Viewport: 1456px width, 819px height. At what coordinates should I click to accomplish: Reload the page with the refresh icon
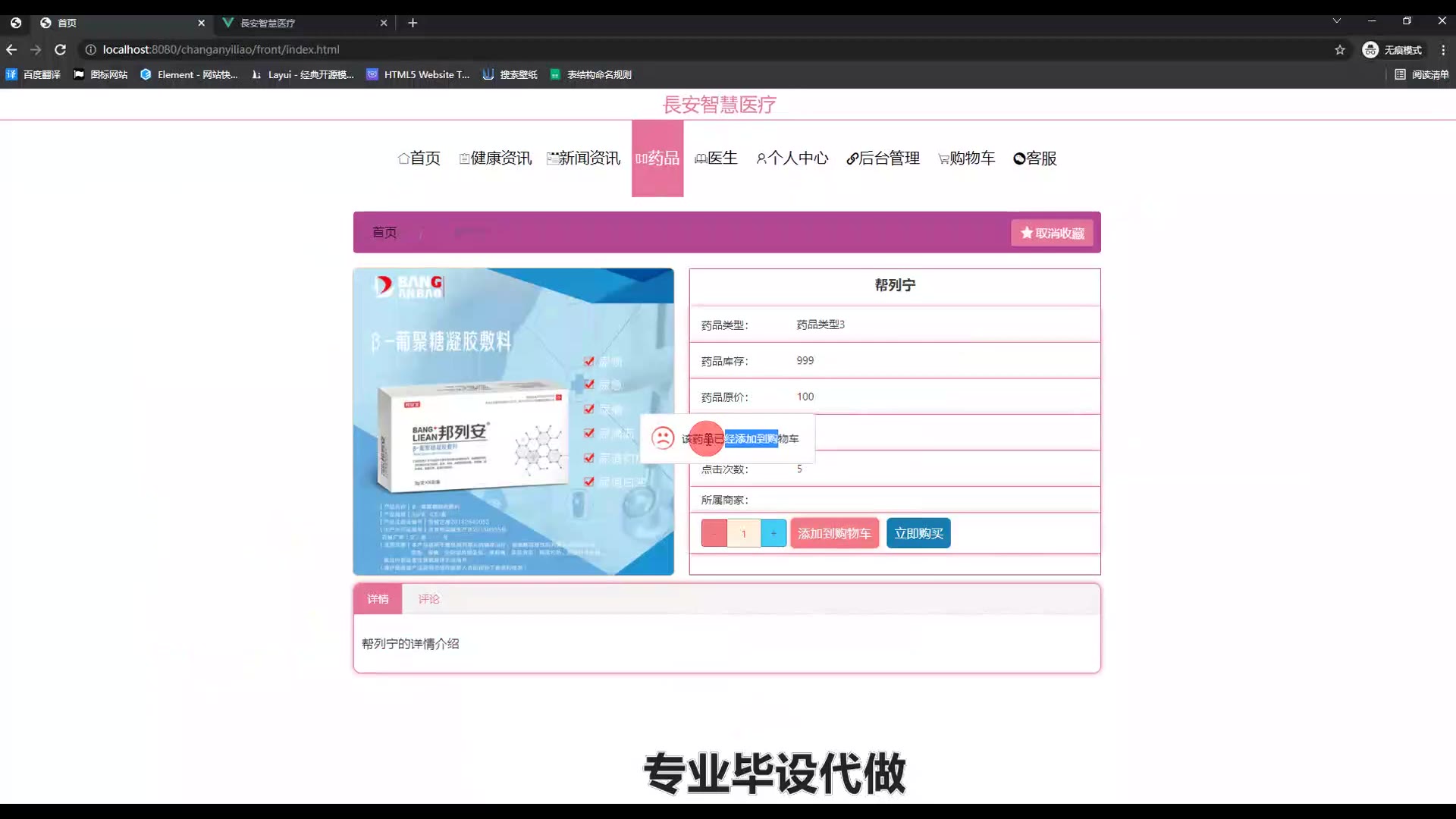pos(60,49)
